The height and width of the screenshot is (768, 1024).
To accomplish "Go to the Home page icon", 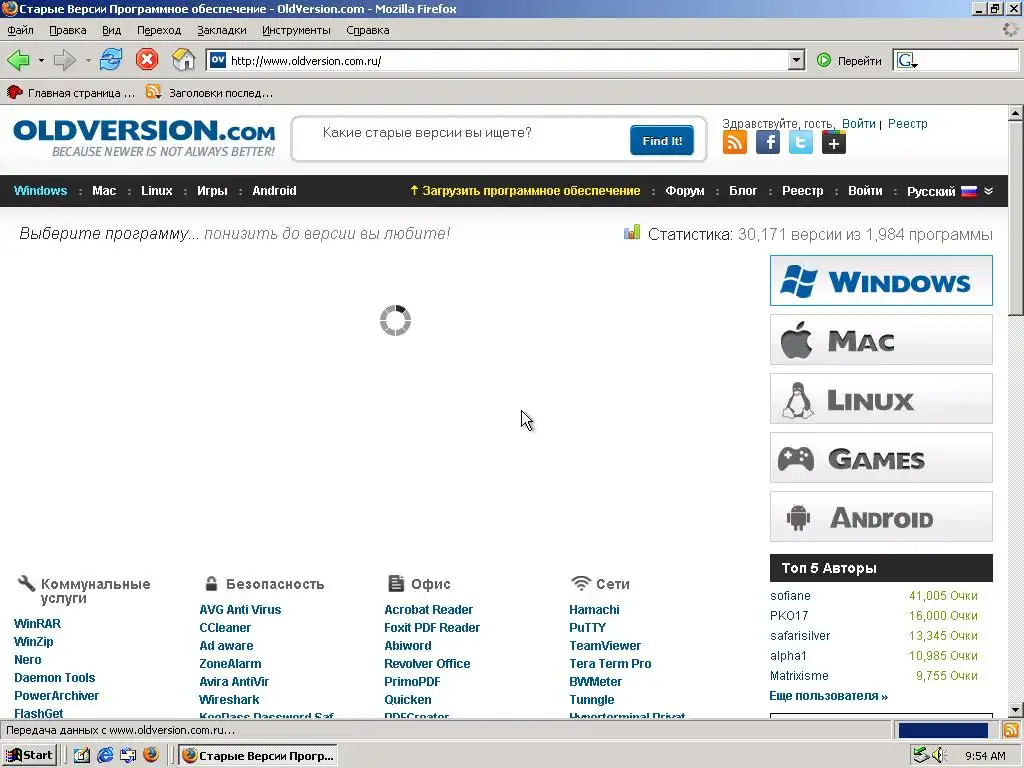I will [184, 60].
